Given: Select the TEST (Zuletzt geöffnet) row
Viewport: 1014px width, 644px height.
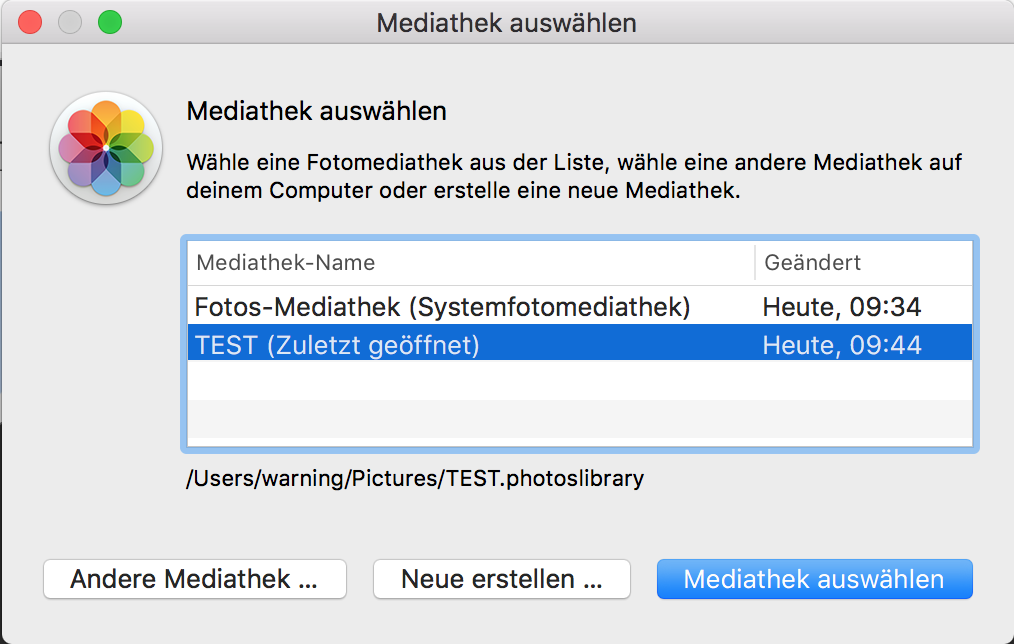Looking at the screenshot, I should point(338,345).
